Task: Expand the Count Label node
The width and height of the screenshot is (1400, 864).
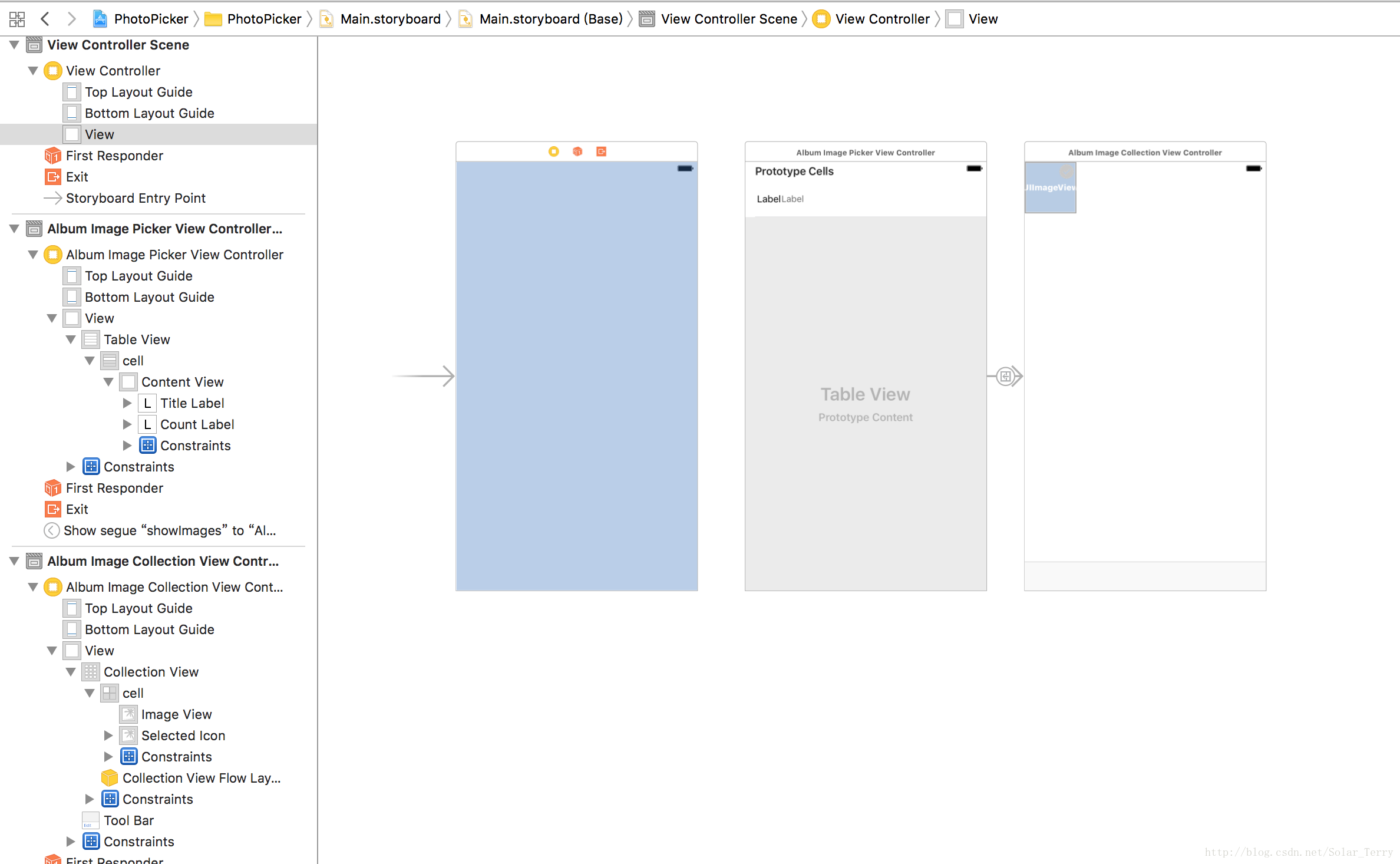Action: click(127, 424)
